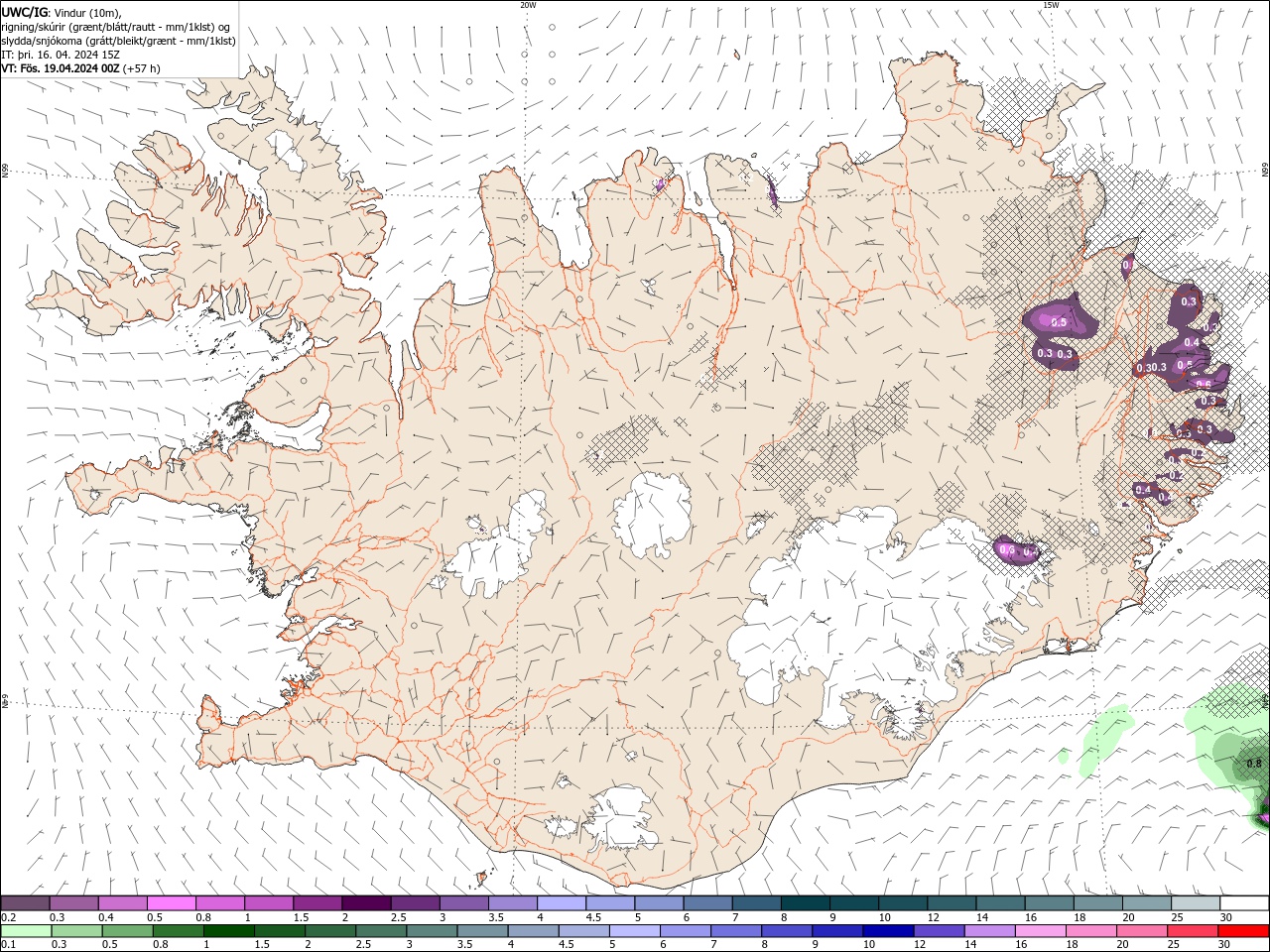Click the header line 'slydda/snjókoma (grátt/bleikt/grænt - mm/1klst)'

tap(119, 41)
